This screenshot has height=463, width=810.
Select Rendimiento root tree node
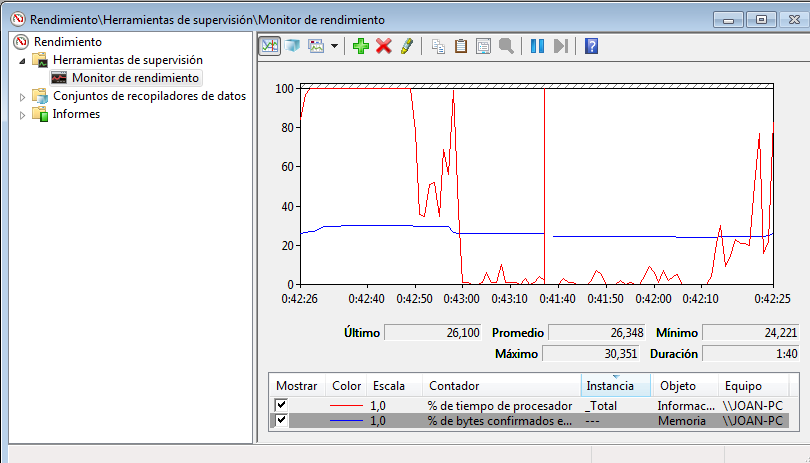(x=68, y=42)
